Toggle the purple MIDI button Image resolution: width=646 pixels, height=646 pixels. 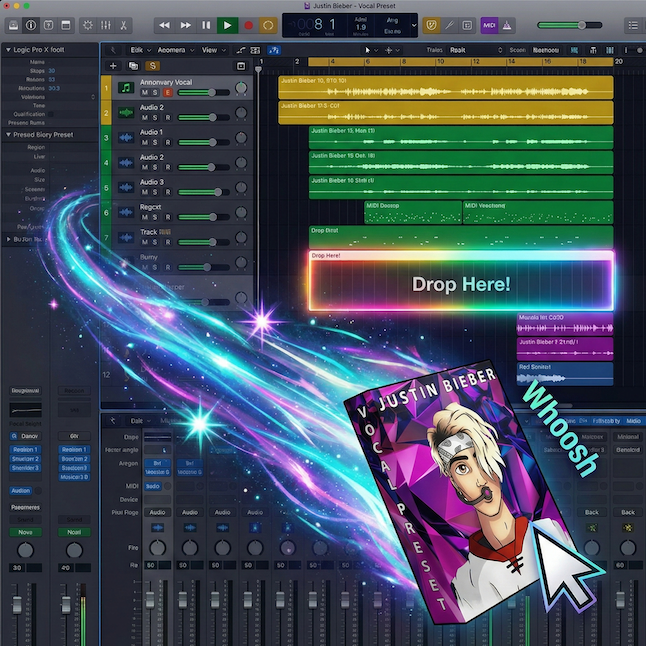[489, 26]
